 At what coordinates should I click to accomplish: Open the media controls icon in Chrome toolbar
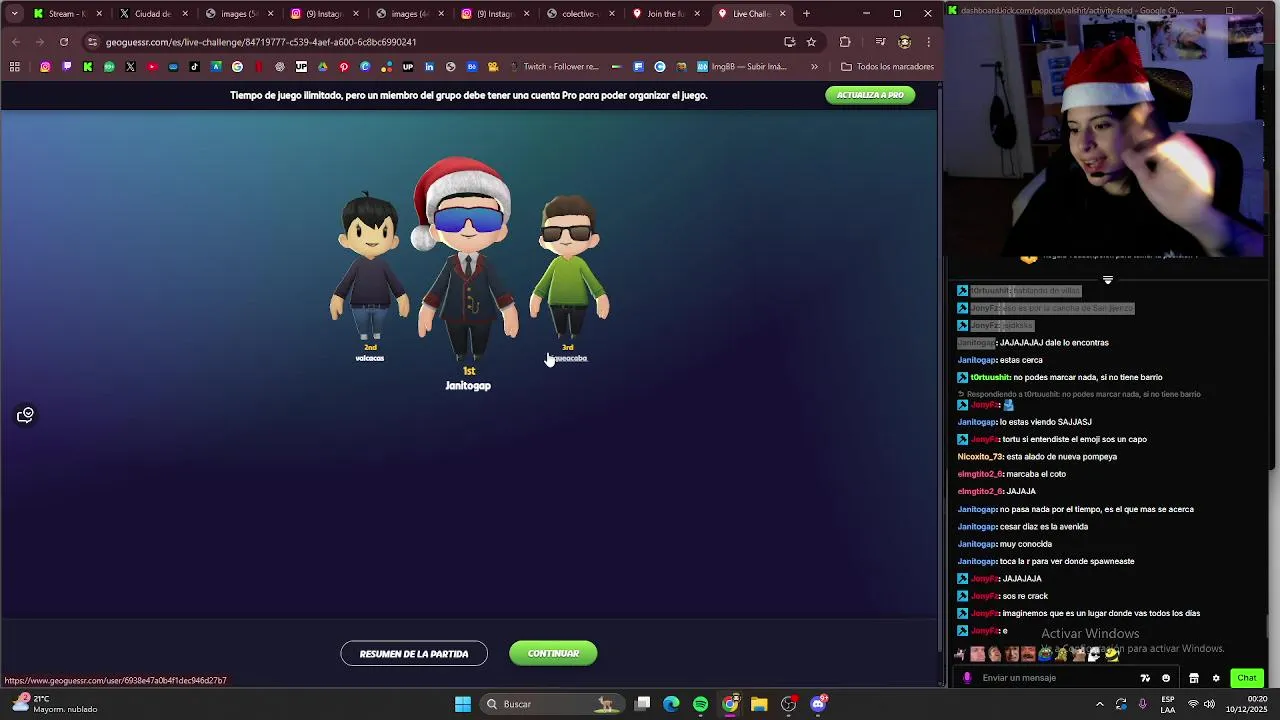click(x=880, y=42)
